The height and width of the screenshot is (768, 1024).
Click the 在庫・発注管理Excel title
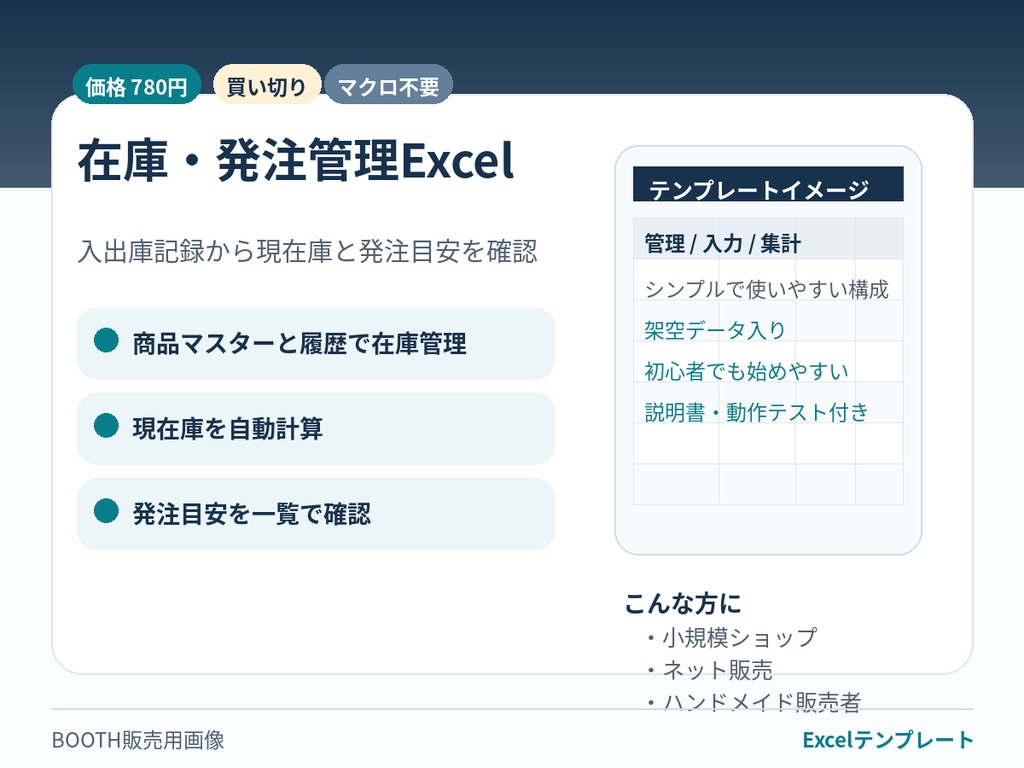click(x=296, y=161)
